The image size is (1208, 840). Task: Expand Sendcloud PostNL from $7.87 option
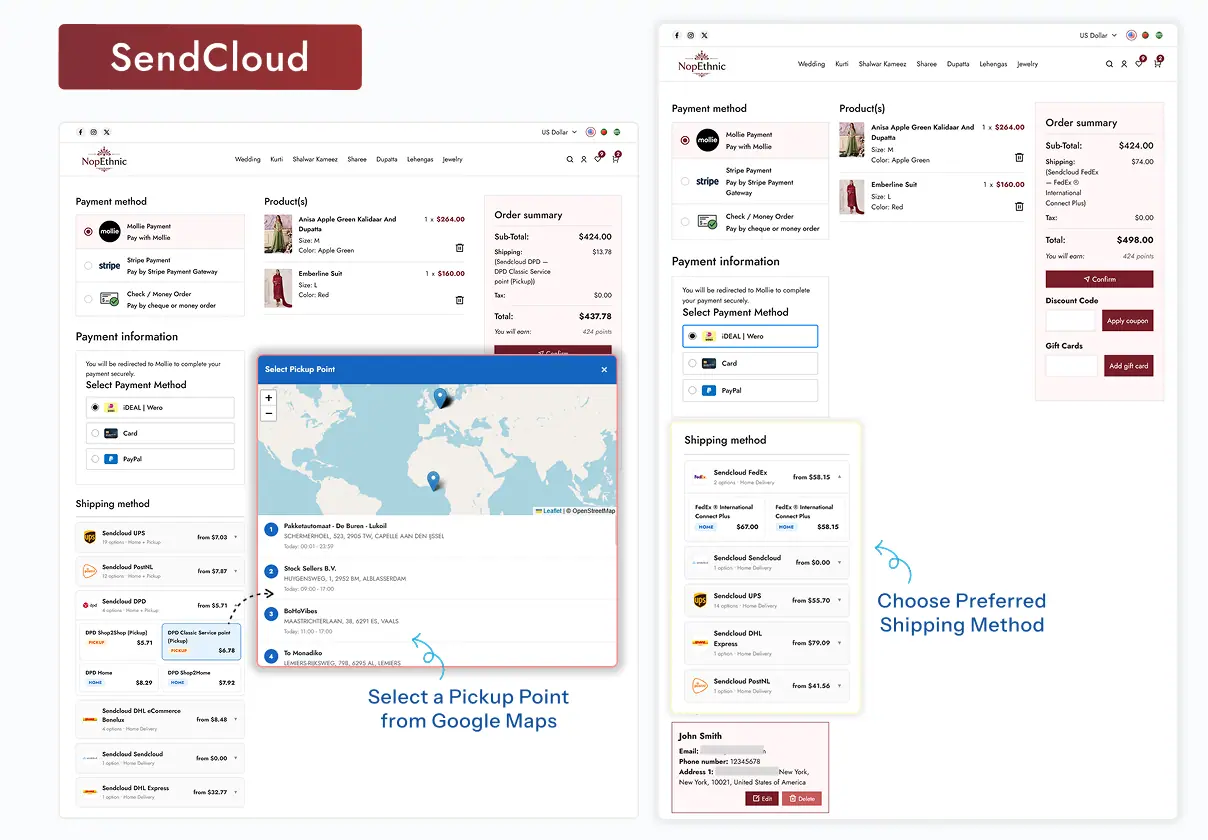tap(160, 571)
